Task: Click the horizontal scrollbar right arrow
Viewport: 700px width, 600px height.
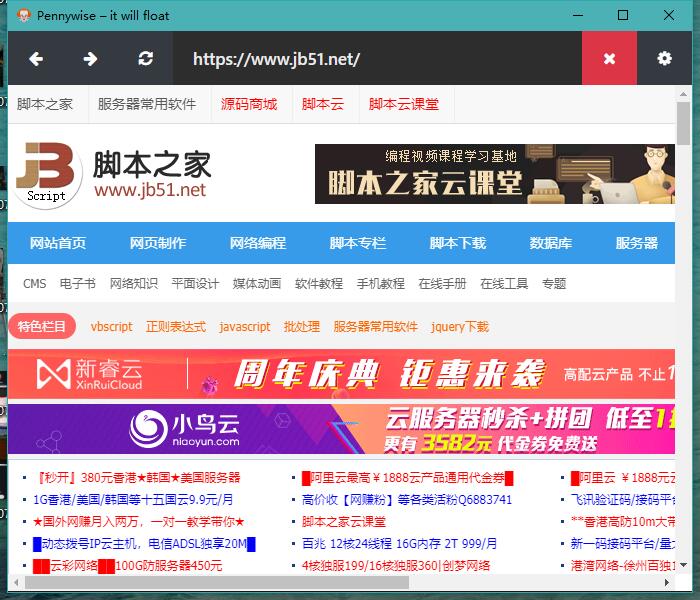Action: [x=667, y=582]
